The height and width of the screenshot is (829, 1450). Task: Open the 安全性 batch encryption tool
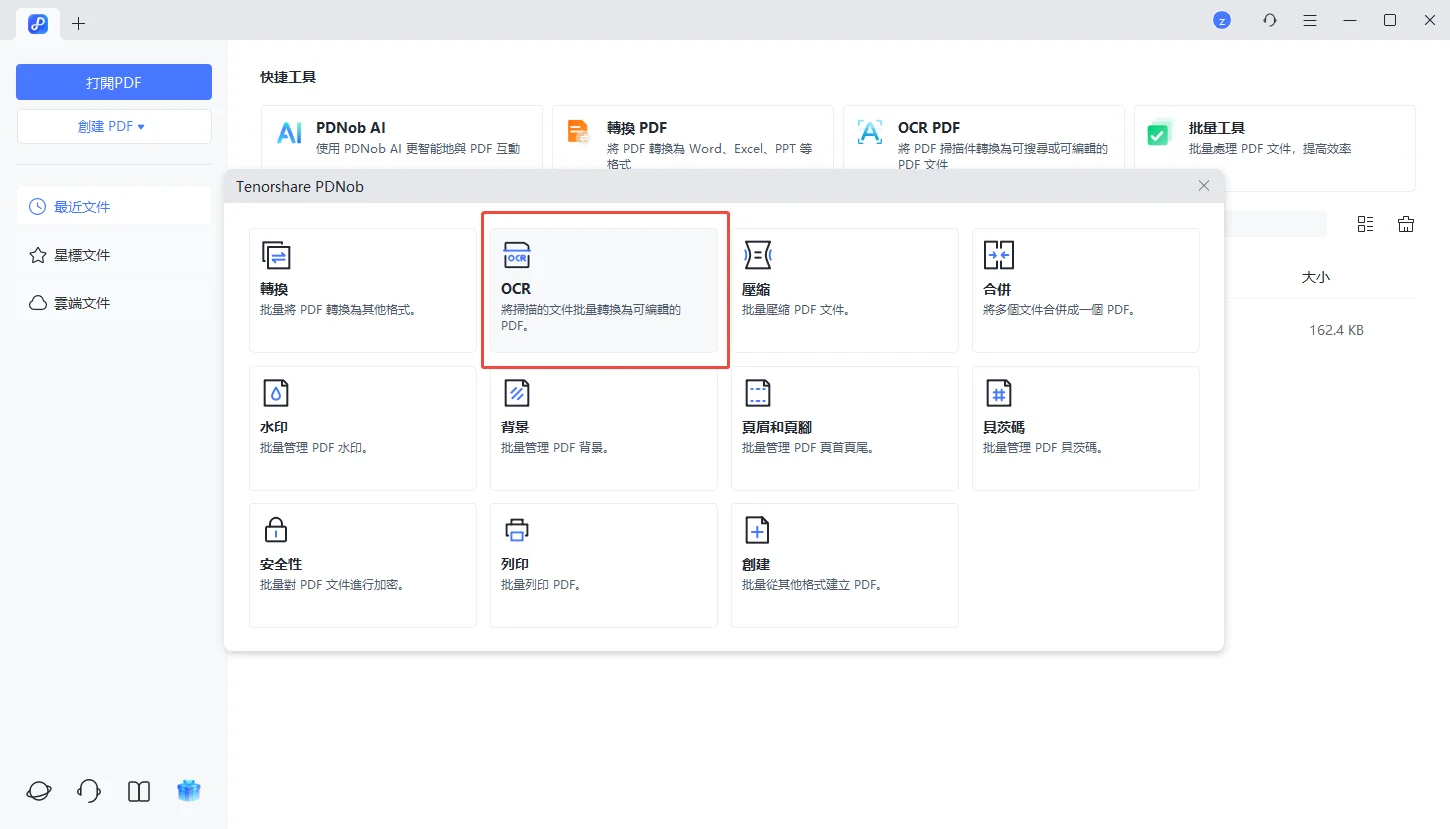pos(363,565)
